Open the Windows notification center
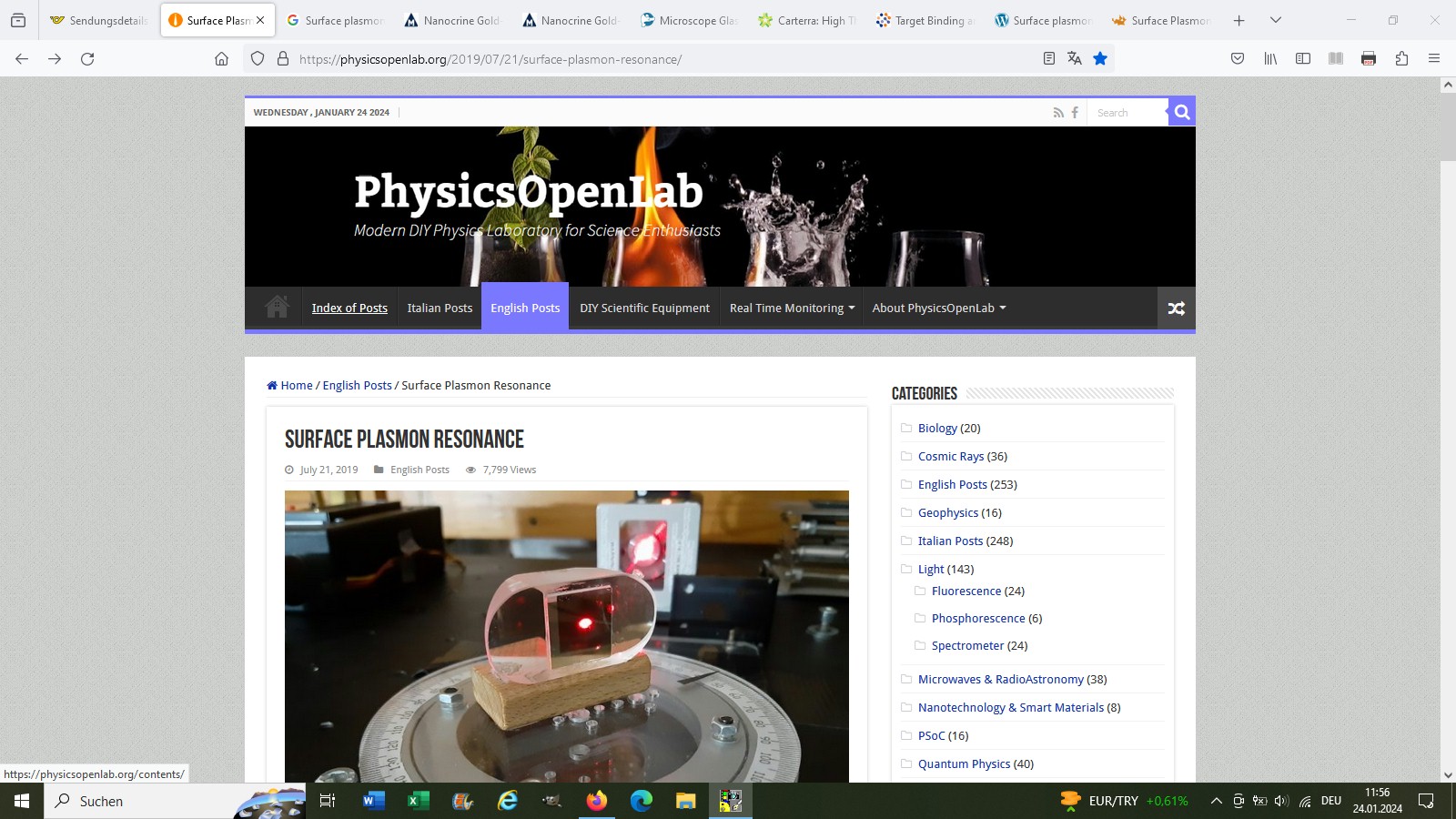Image resolution: width=1456 pixels, height=819 pixels. pyautogui.click(x=1426, y=801)
